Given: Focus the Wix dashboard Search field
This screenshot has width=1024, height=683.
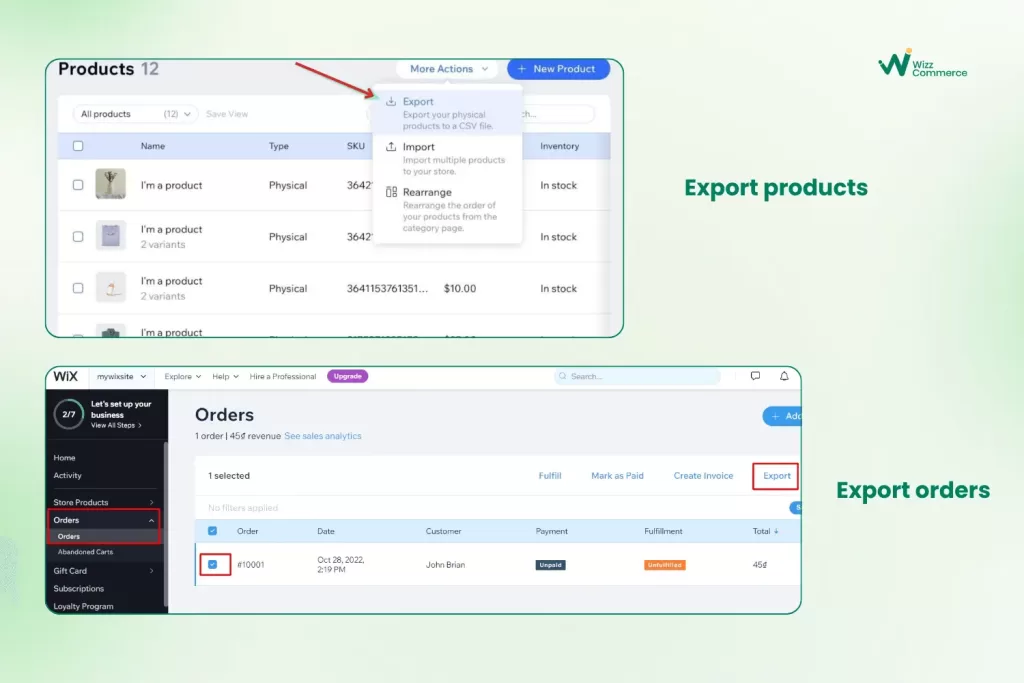Looking at the screenshot, I should click(x=637, y=376).
